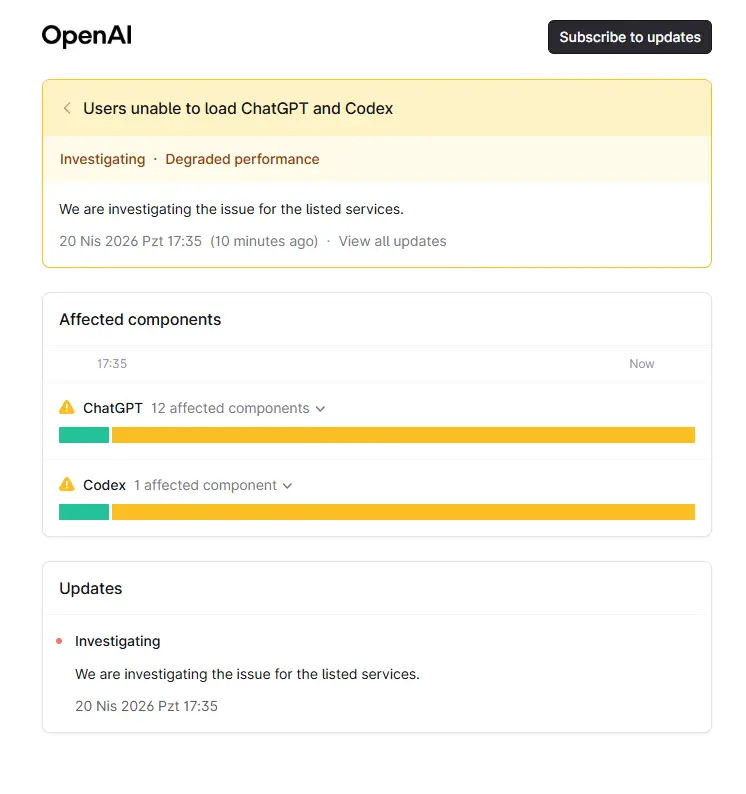
Task: Click the Now timeline end label
Action: point(641,364)
